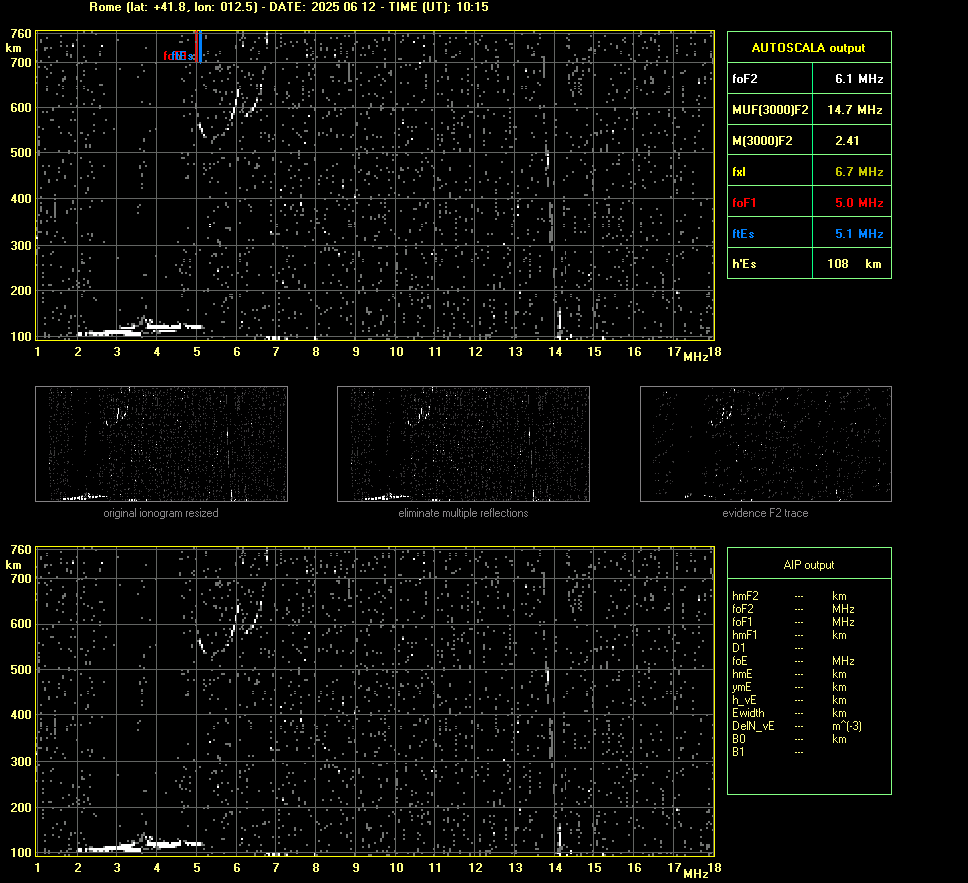Click the 500 km axis label on top ionogram
This screenshot has width=968, height=883.
coord(20,153)
